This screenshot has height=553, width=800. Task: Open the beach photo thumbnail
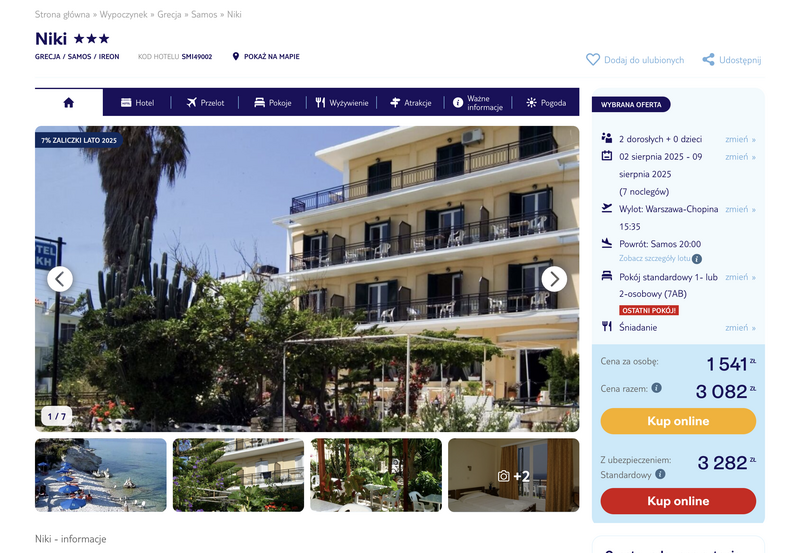click(101, 475)
